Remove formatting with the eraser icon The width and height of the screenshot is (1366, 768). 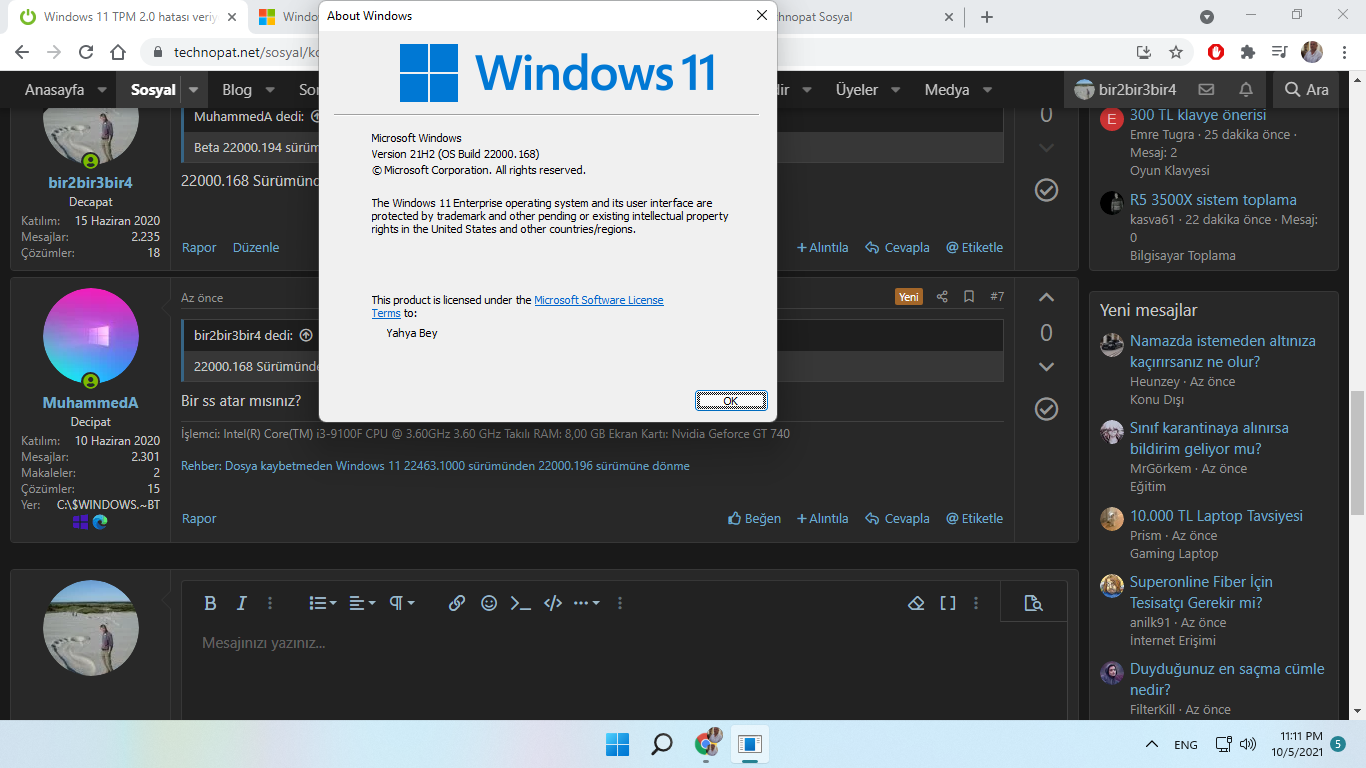click(916, 603)
